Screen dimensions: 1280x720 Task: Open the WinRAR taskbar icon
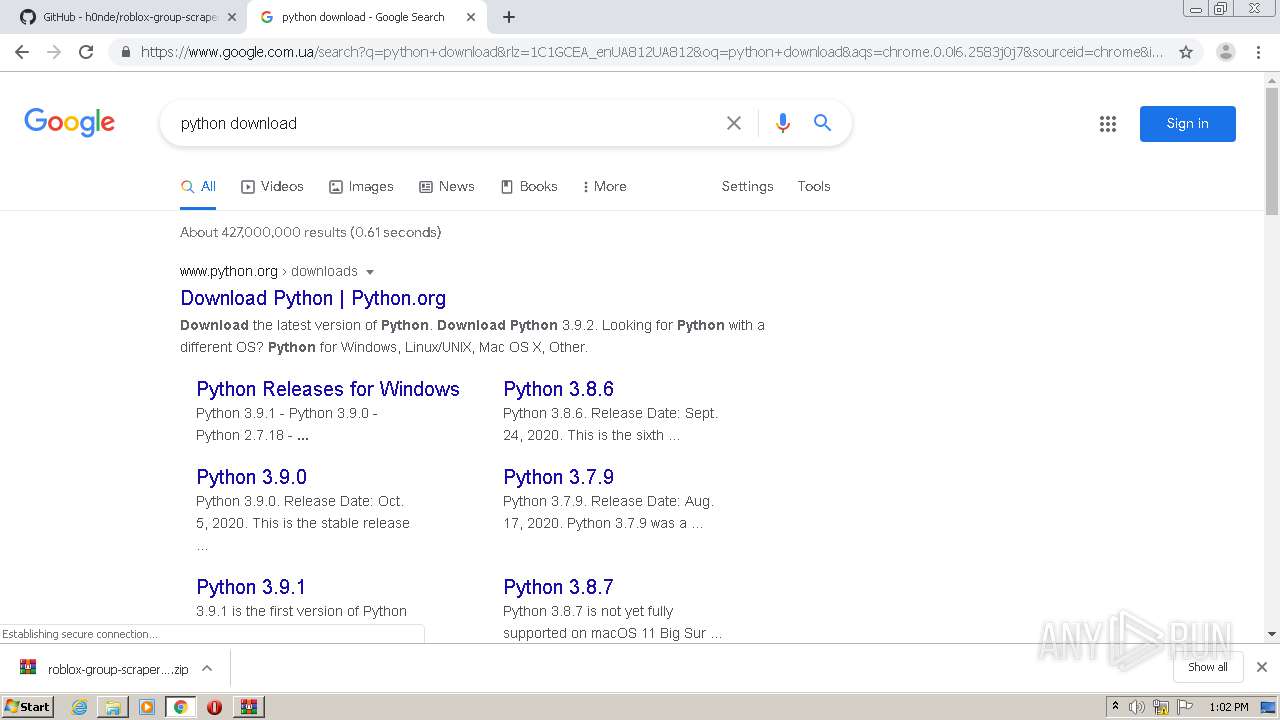pos(249,707)
